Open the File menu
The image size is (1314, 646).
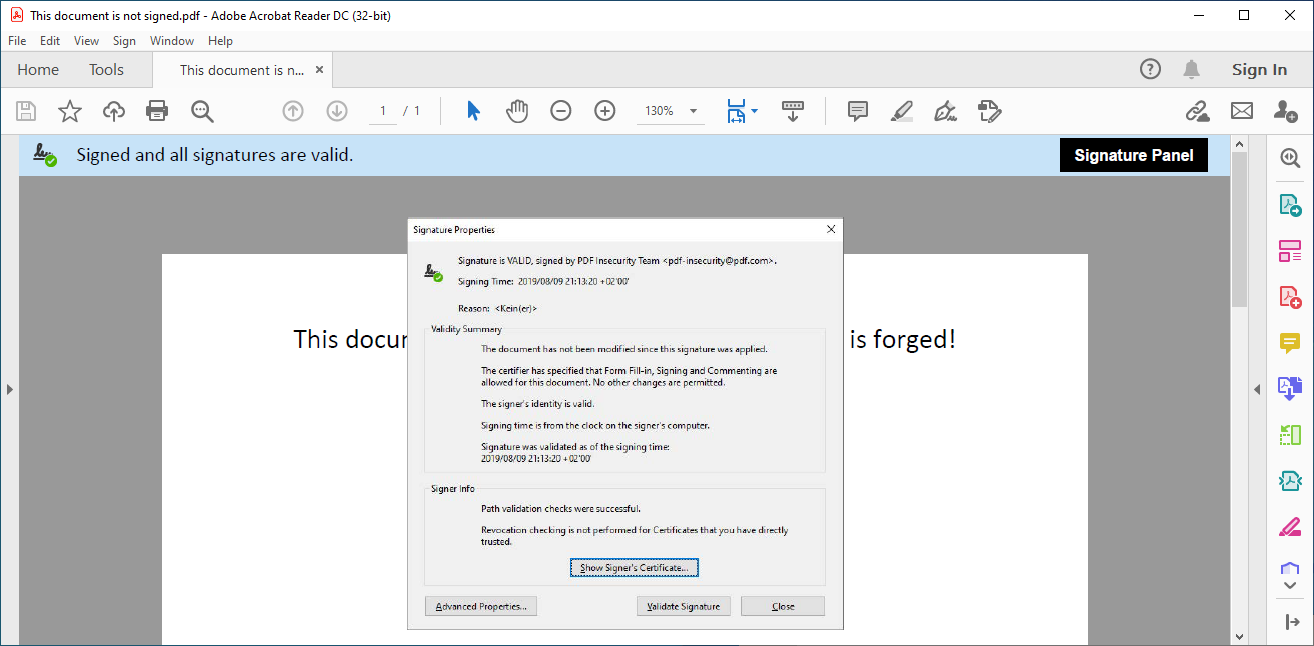point(17,41)
